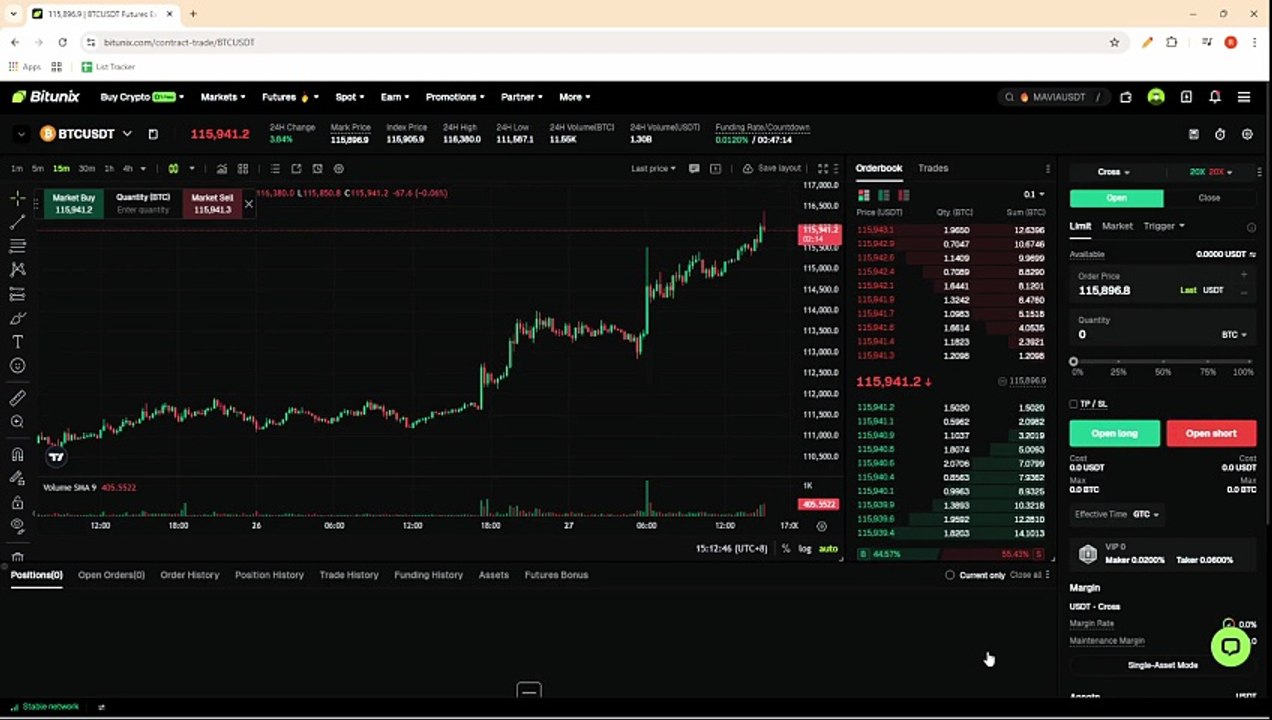The height and width of the screenshot is (720, 1272).
Task: Show buy-only orderbook view icon
Action: pos(884,195)
